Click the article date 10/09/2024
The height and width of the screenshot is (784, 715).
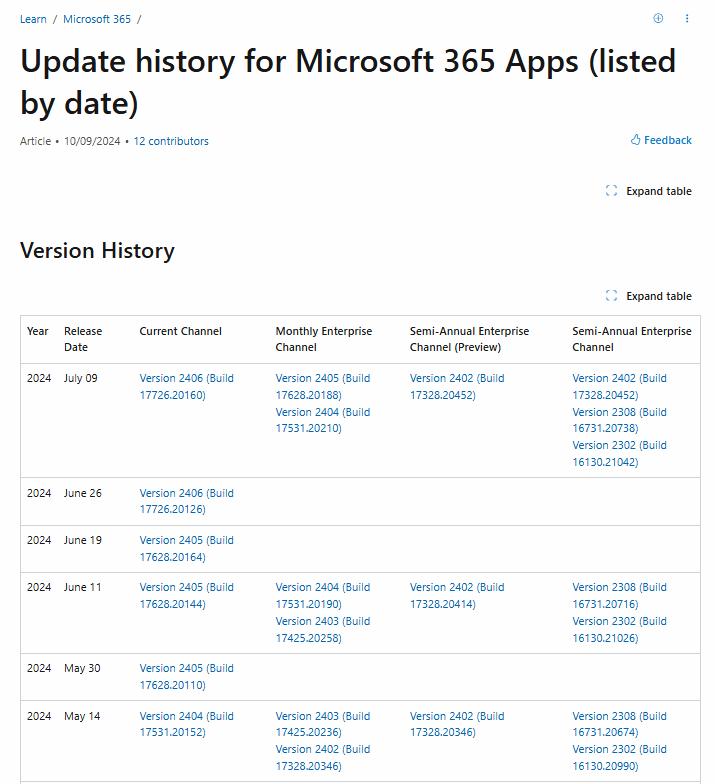(92, 141)
